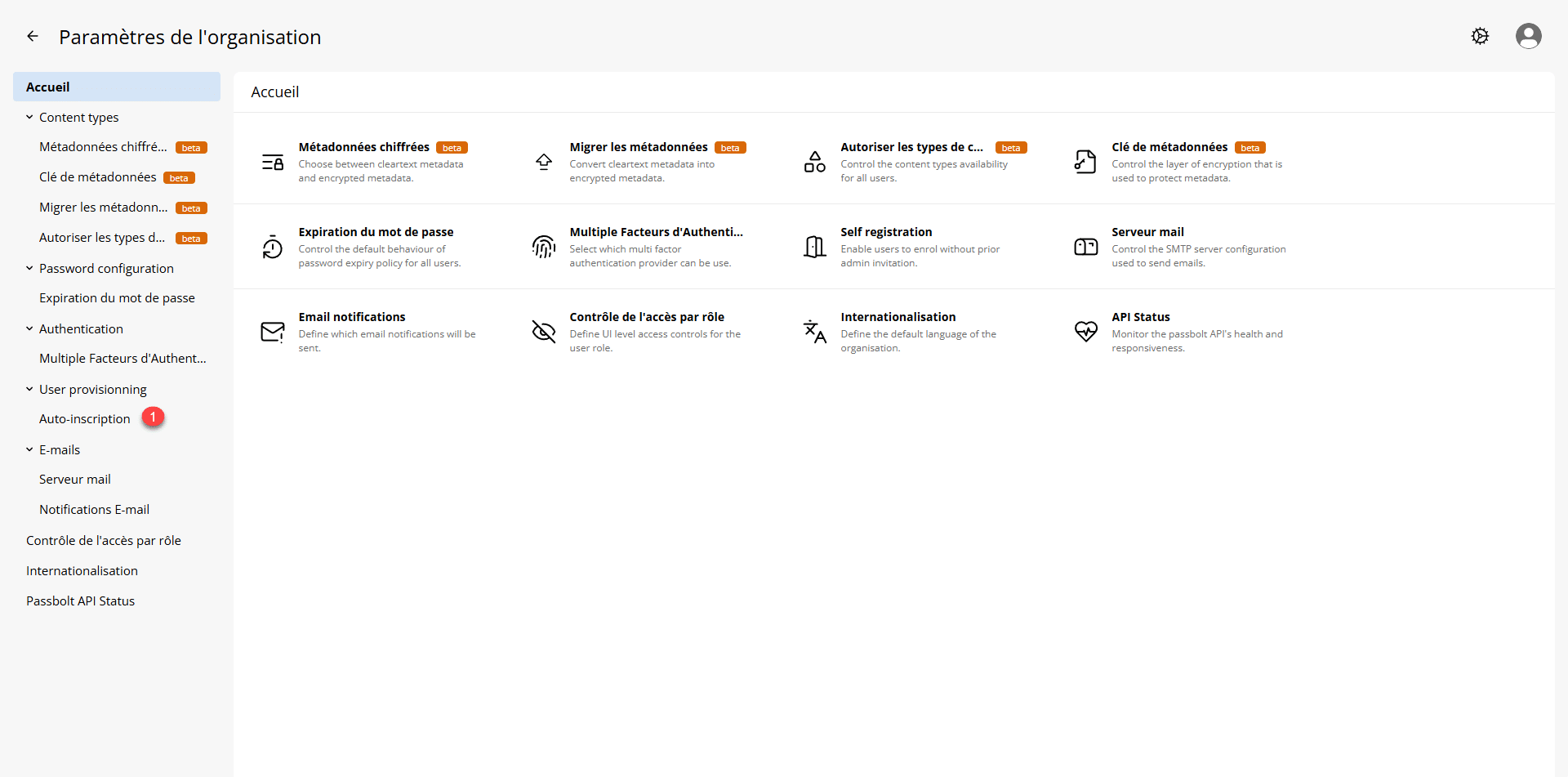
Task: Click the red notification badge beside Auto-inscription
Action: tap(153, 417)
